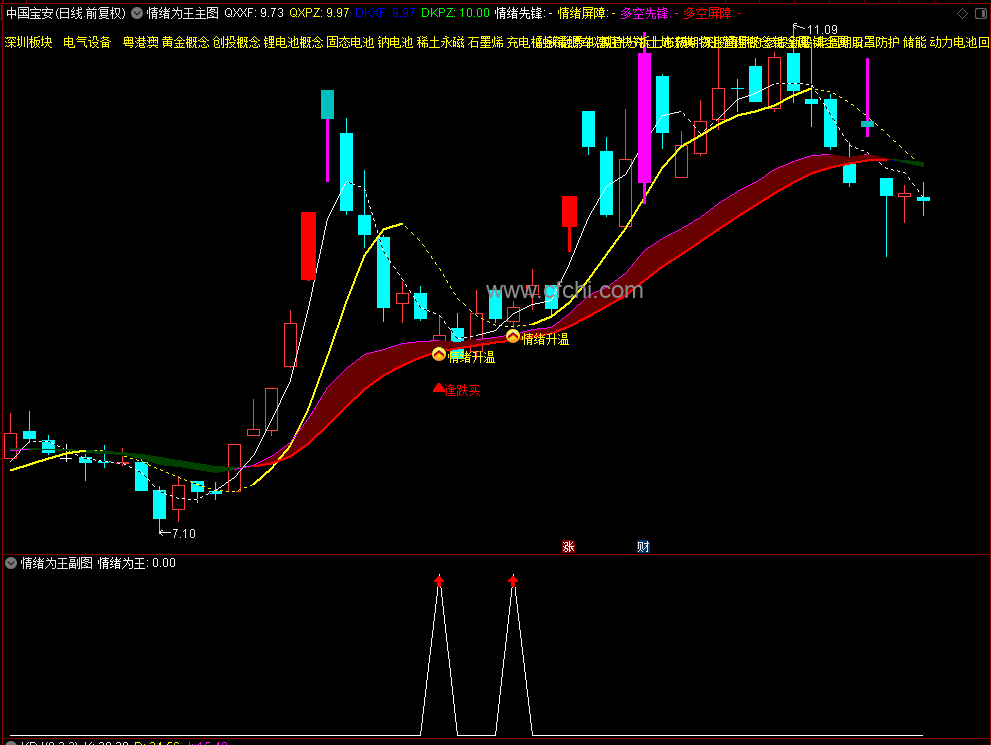The height and width of the screenshot is (745, 991).
Task: Click the diamond marker icon at top right
Action: [963, 13]
